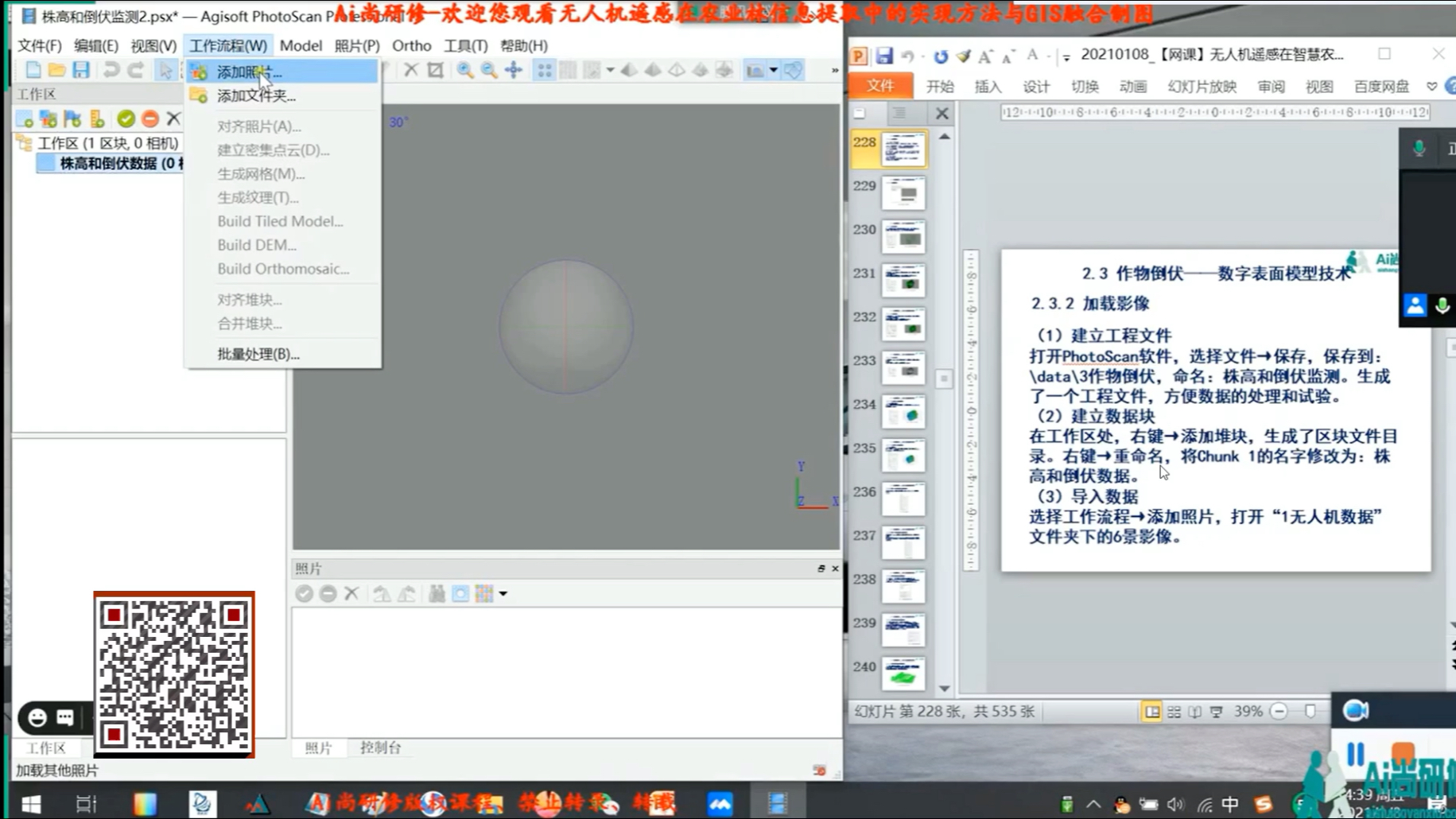
Task: Open the 工具(T) menu
Action: click(465, 45)
